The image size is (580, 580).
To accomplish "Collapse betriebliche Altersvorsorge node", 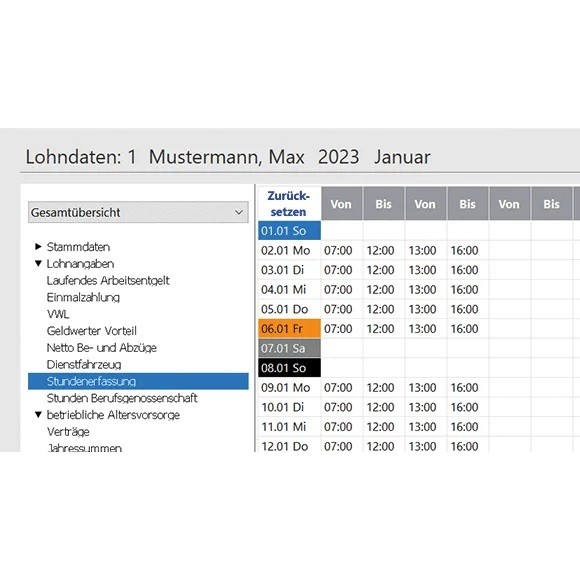I will click(x=38, y=415).
